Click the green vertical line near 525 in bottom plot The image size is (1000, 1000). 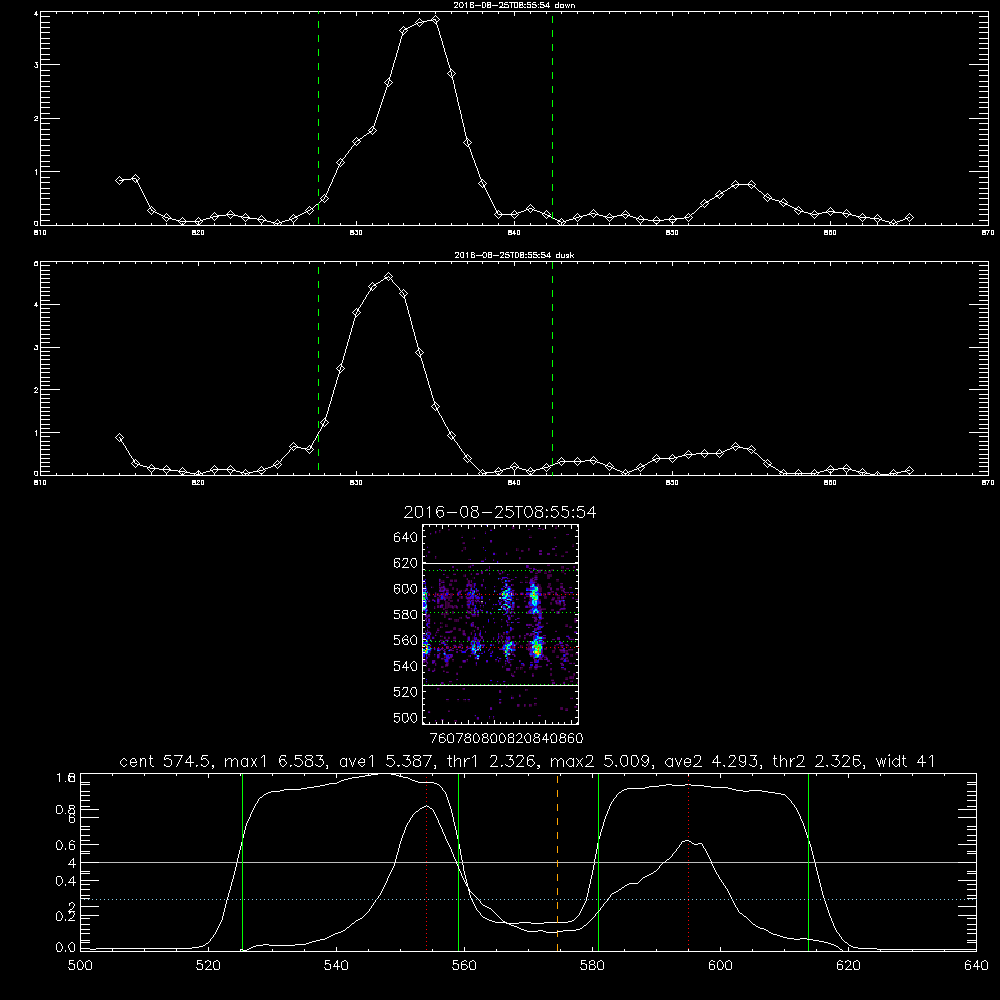242,863
